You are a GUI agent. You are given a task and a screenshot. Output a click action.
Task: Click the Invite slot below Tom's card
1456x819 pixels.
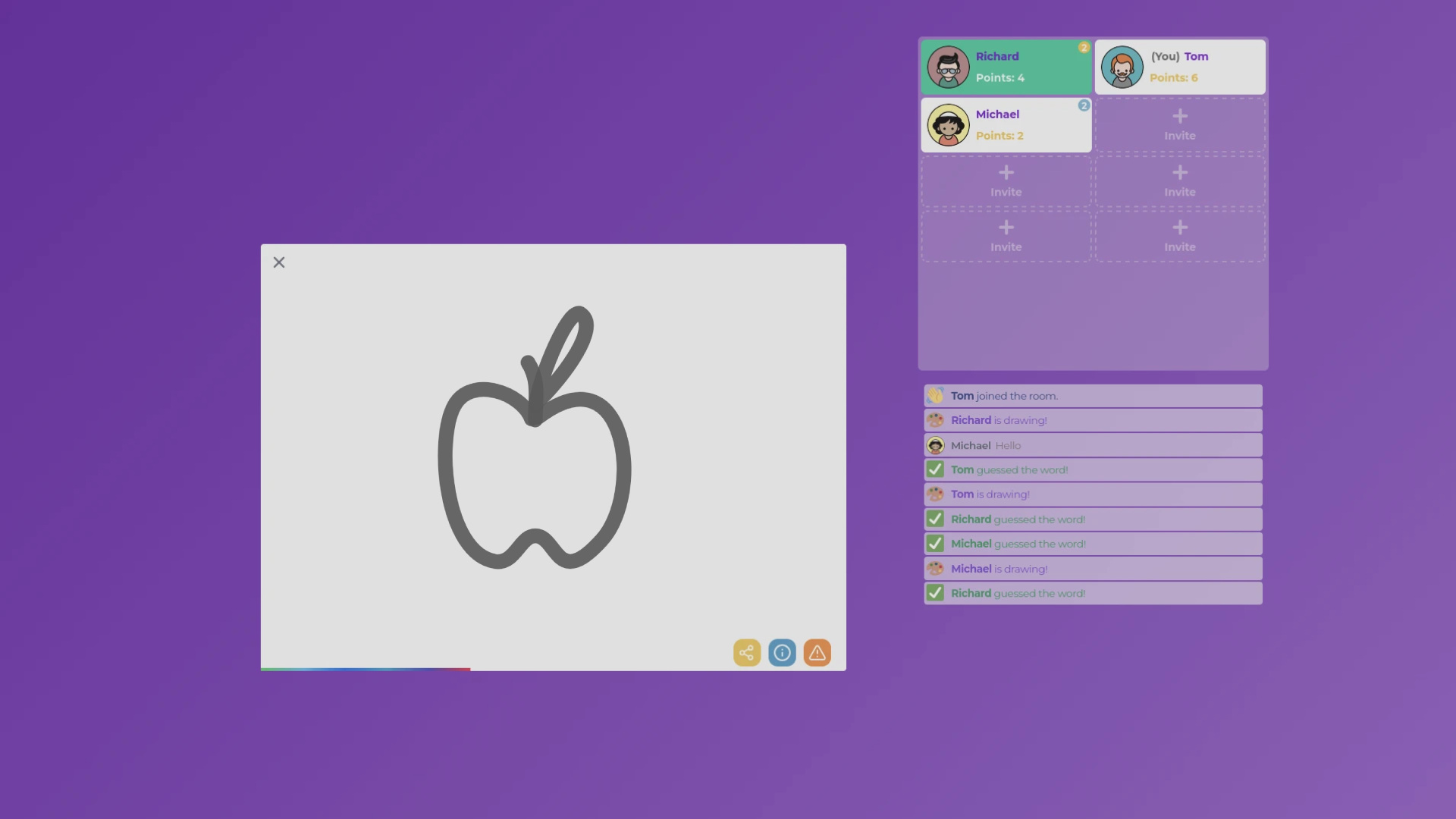pos(1180,124)
